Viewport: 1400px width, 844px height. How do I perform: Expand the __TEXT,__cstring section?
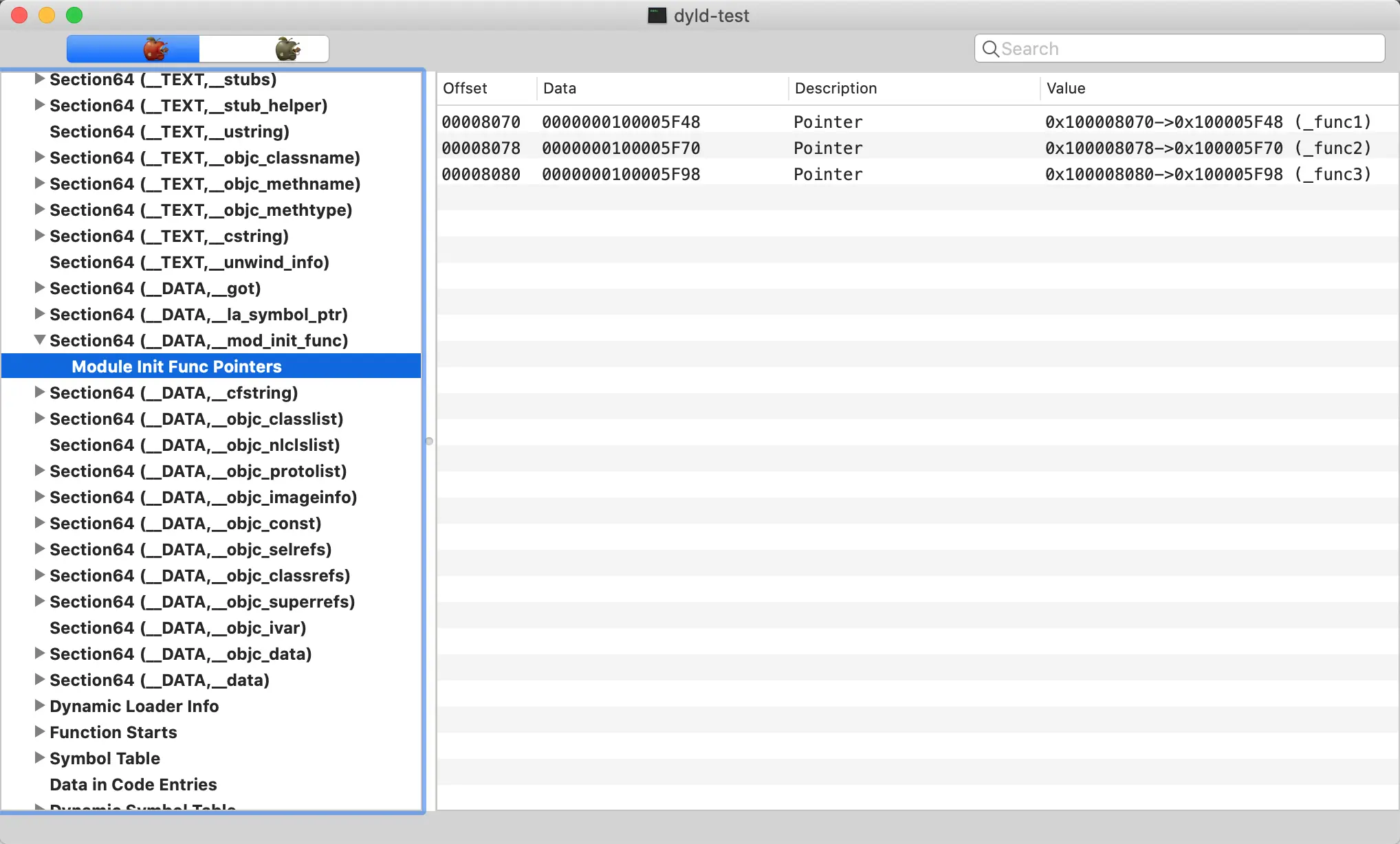40,236
